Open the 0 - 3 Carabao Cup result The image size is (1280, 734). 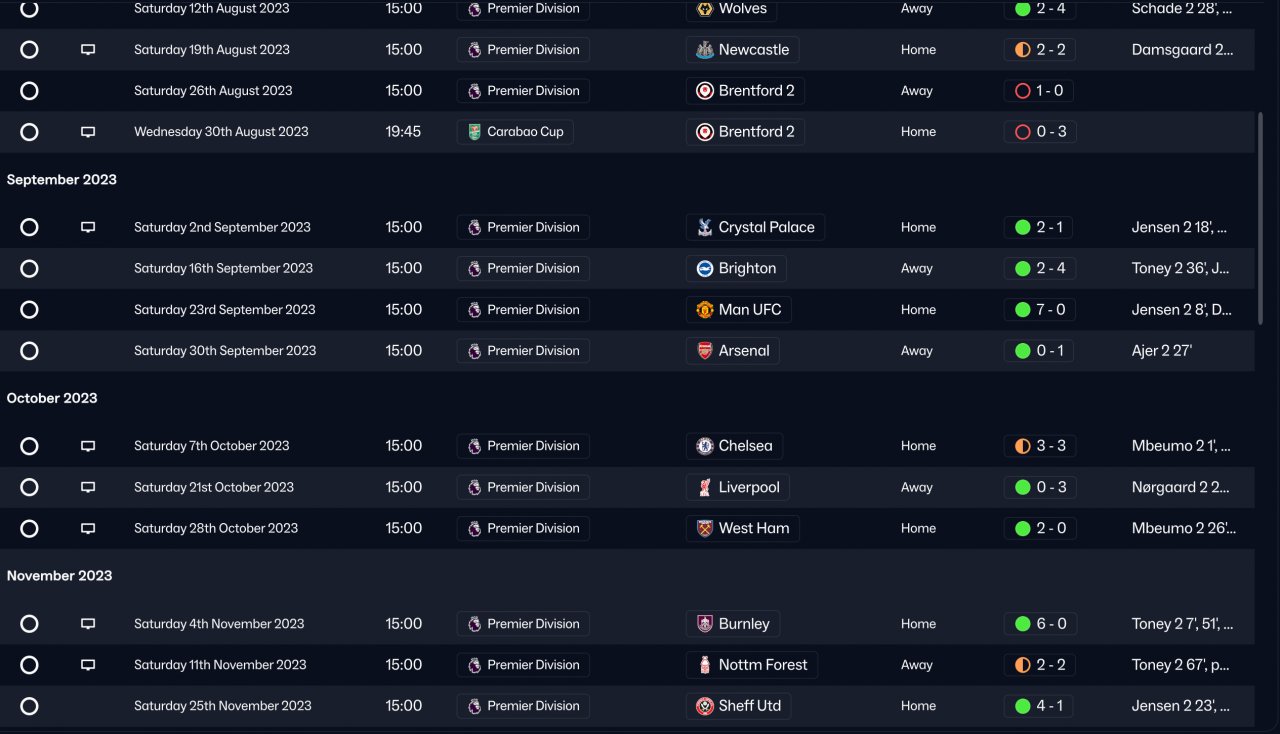pos(1040,132)
